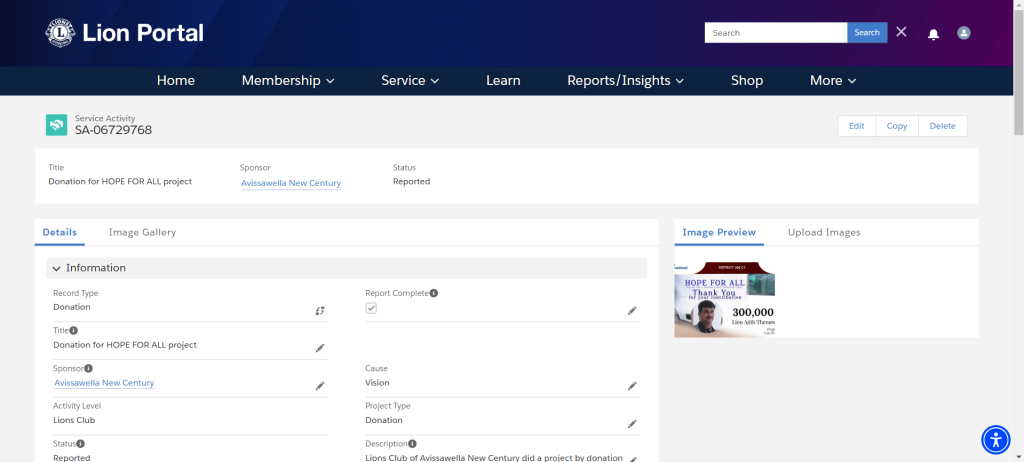
Task: Go to the Home page
Action: click(x=176, y=80)
